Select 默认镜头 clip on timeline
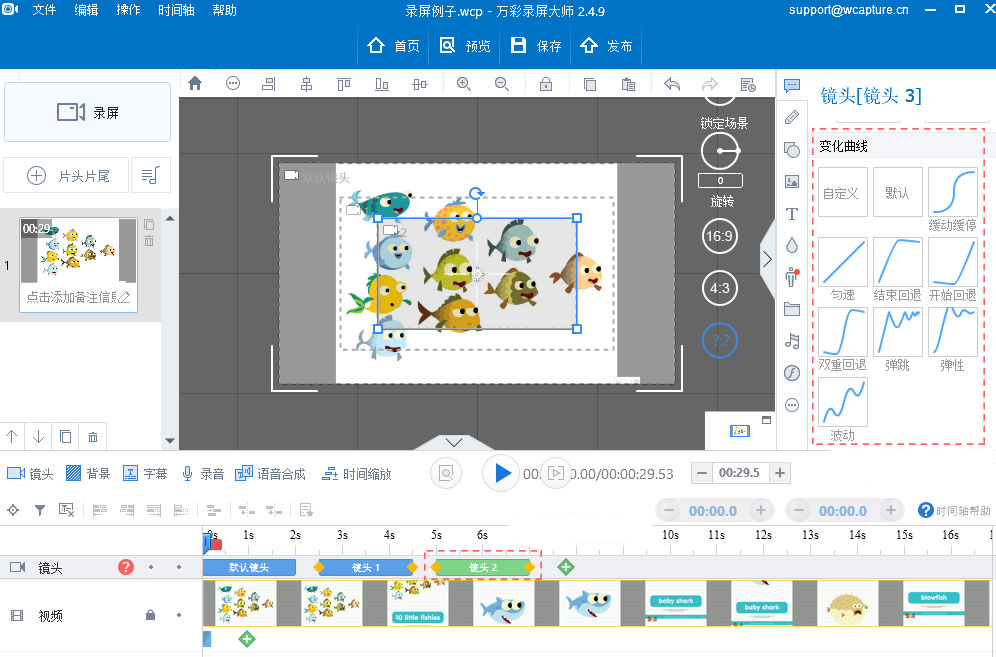The width and height of the screenshot is (996, 657). click(x=249, y=567)
